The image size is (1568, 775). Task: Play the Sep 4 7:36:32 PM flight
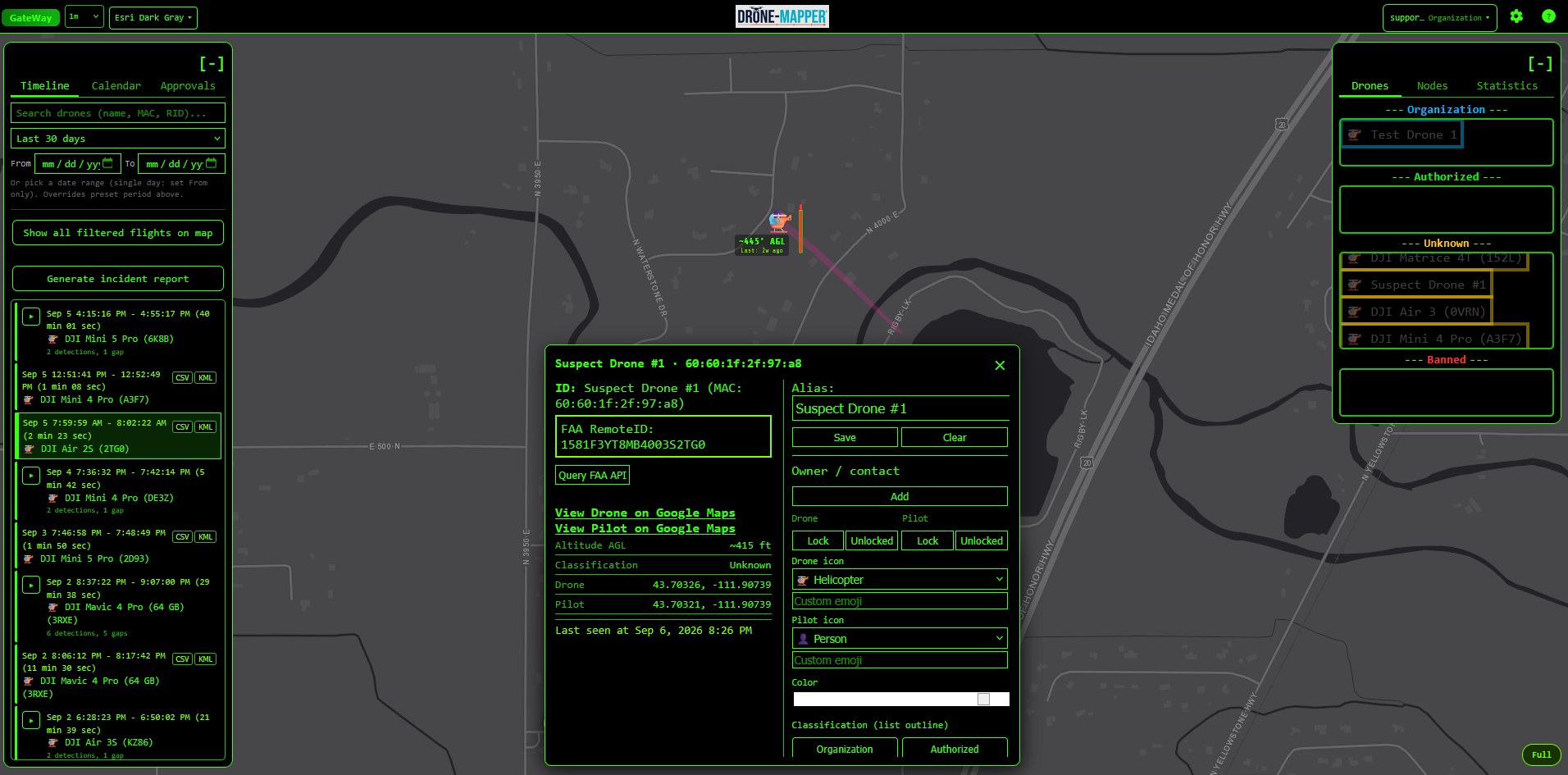pos(31,476)
